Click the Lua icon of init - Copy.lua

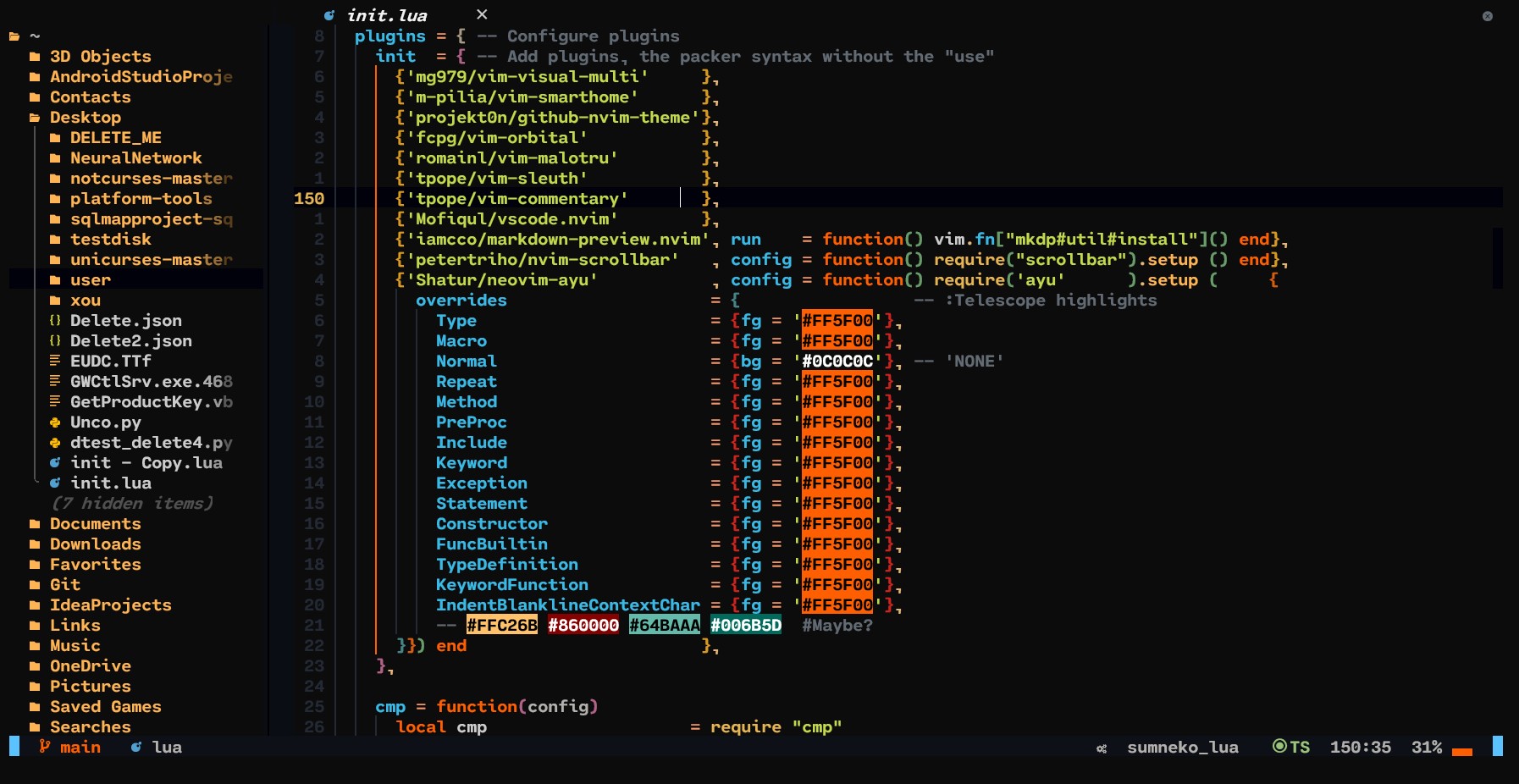pyautogui.click(x=55, y=463)
